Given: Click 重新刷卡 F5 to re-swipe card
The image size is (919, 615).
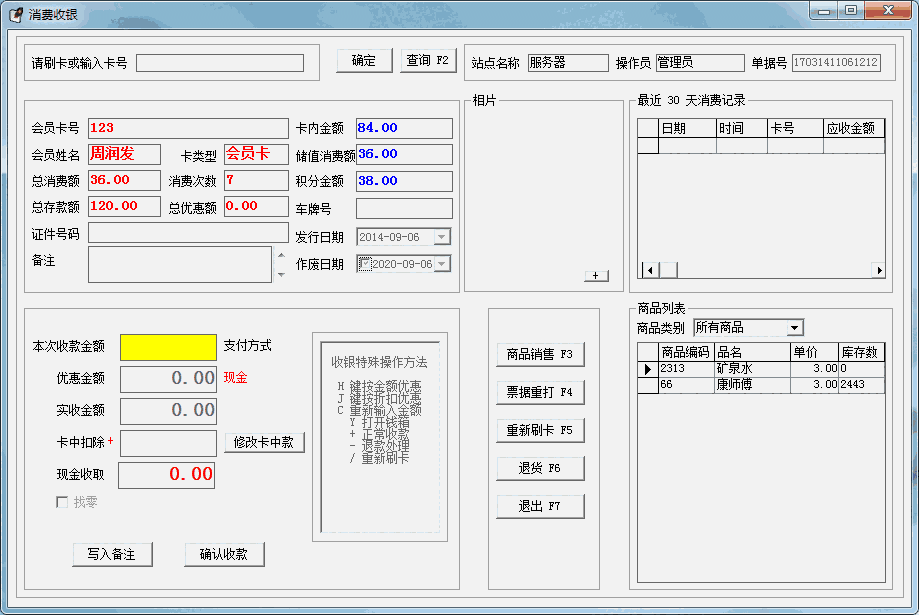Looking at the screenshot, I should 540,431.
